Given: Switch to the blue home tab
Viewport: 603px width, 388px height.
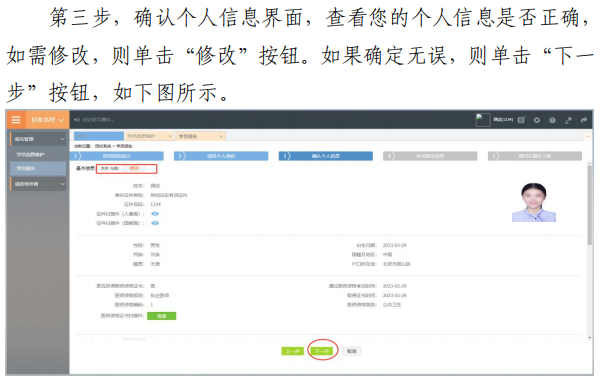Looking at the screenshot, I should [99, 136].
